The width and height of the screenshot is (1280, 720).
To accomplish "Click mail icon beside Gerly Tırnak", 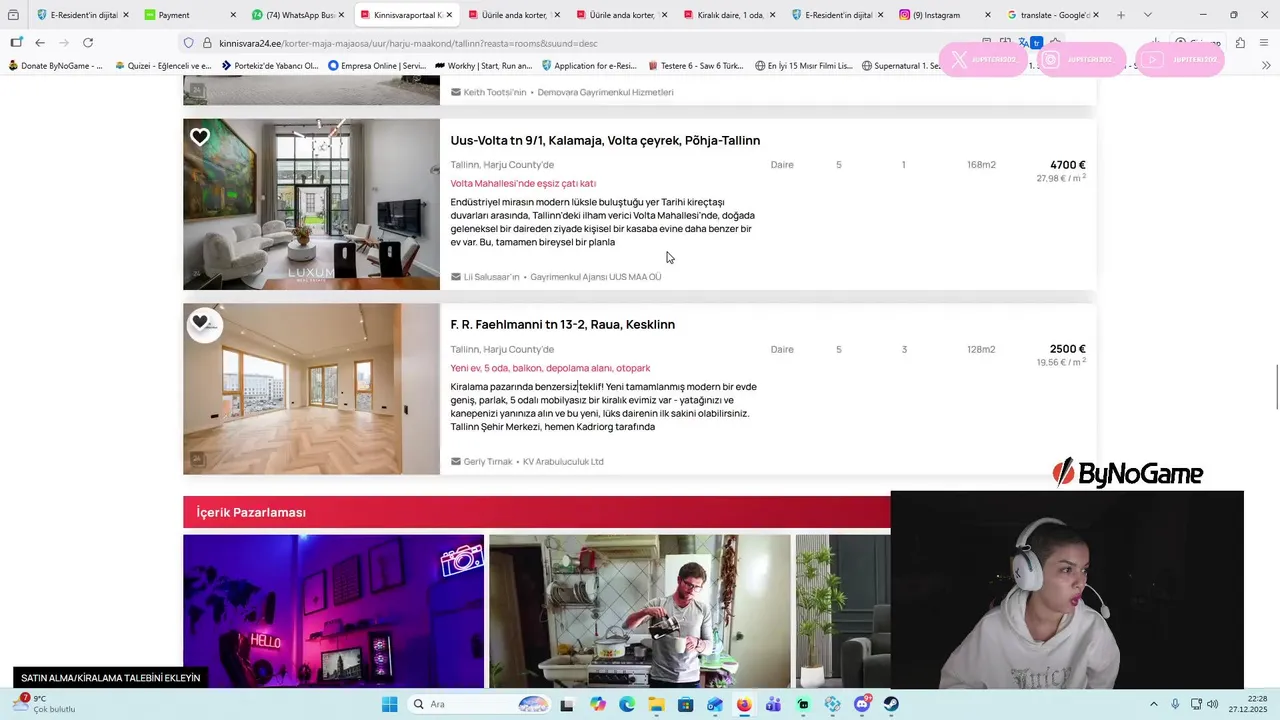I will point(456,462).
